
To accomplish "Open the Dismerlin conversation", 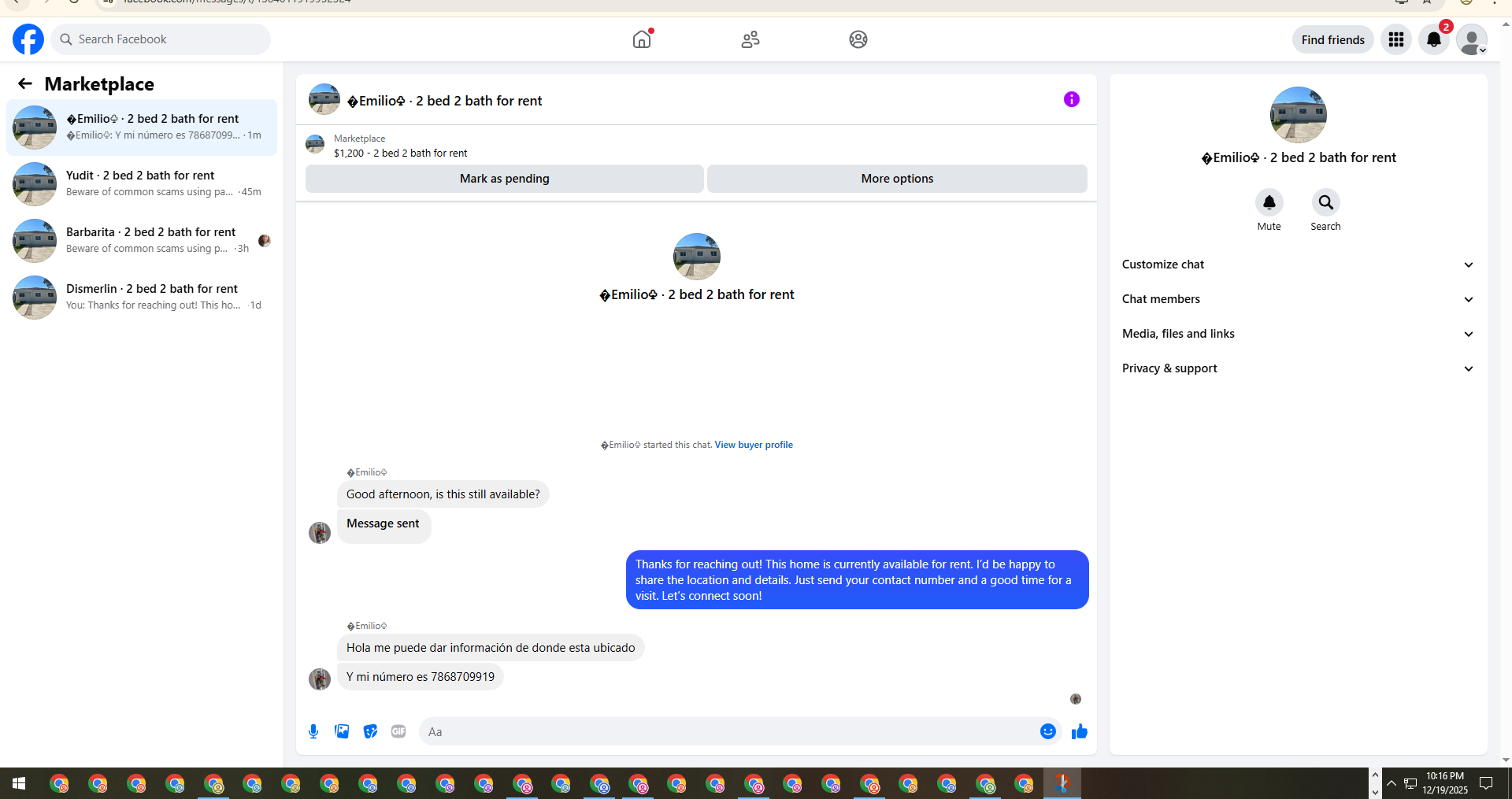I will point(142,298).
